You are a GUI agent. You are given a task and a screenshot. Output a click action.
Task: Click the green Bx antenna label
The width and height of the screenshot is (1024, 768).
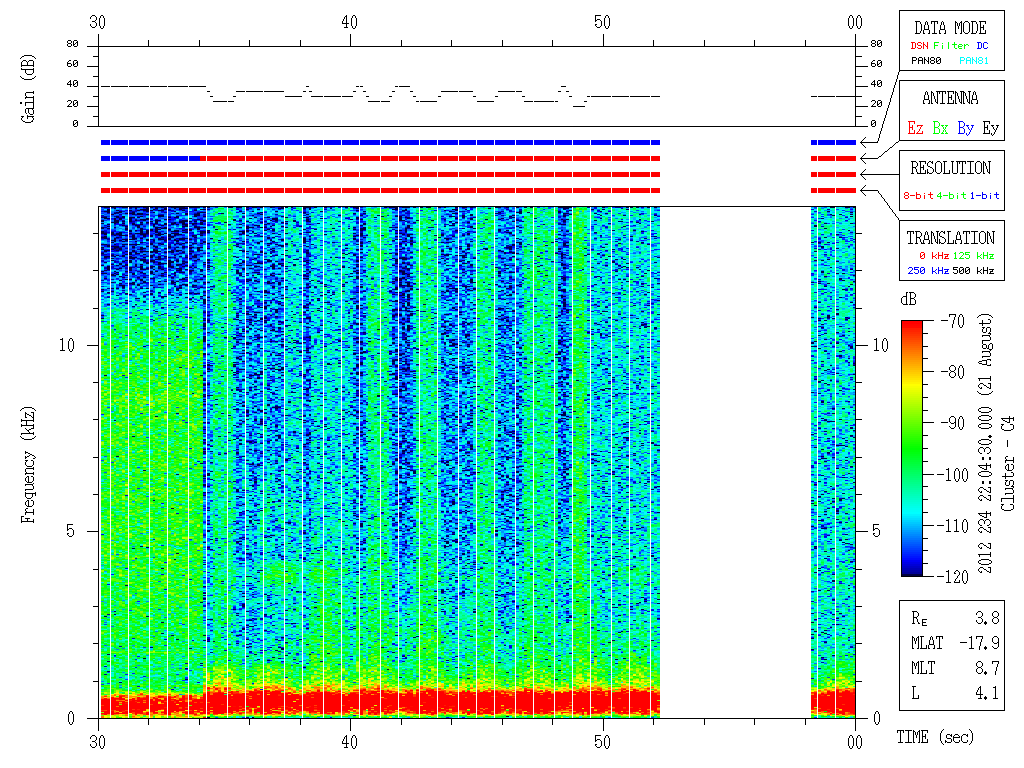940,128
